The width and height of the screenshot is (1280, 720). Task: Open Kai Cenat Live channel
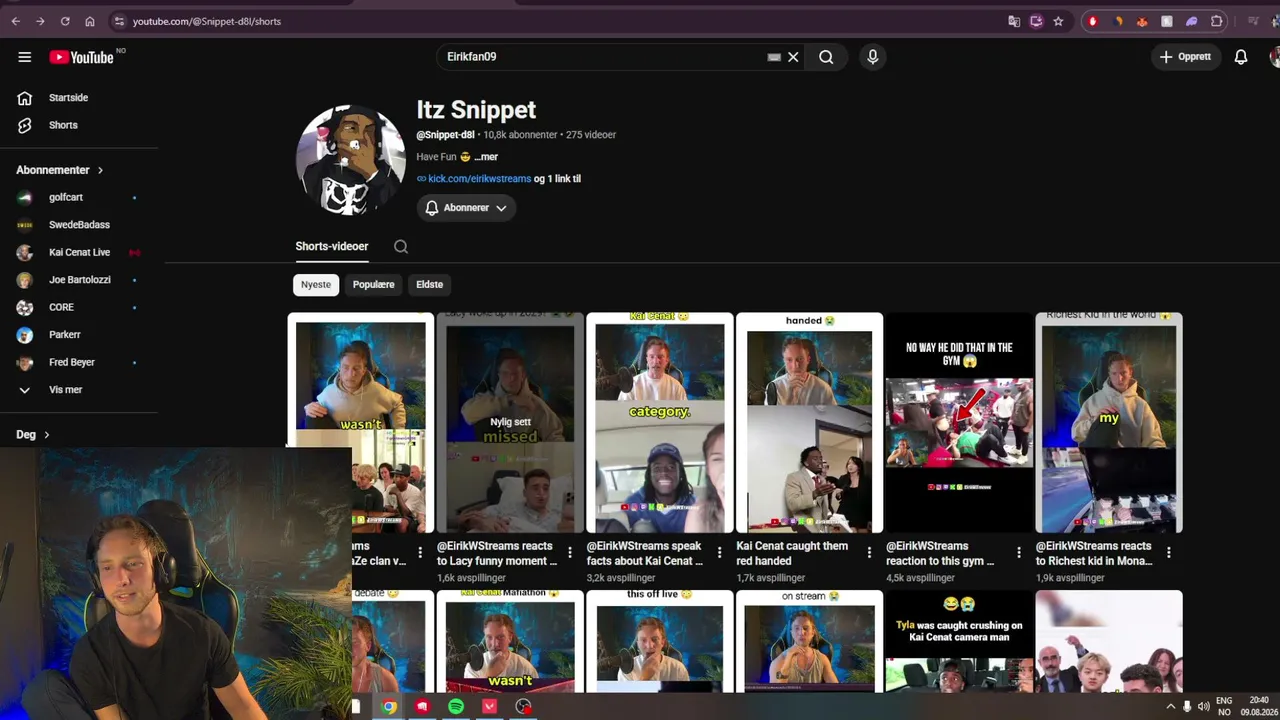pos(79,253)
